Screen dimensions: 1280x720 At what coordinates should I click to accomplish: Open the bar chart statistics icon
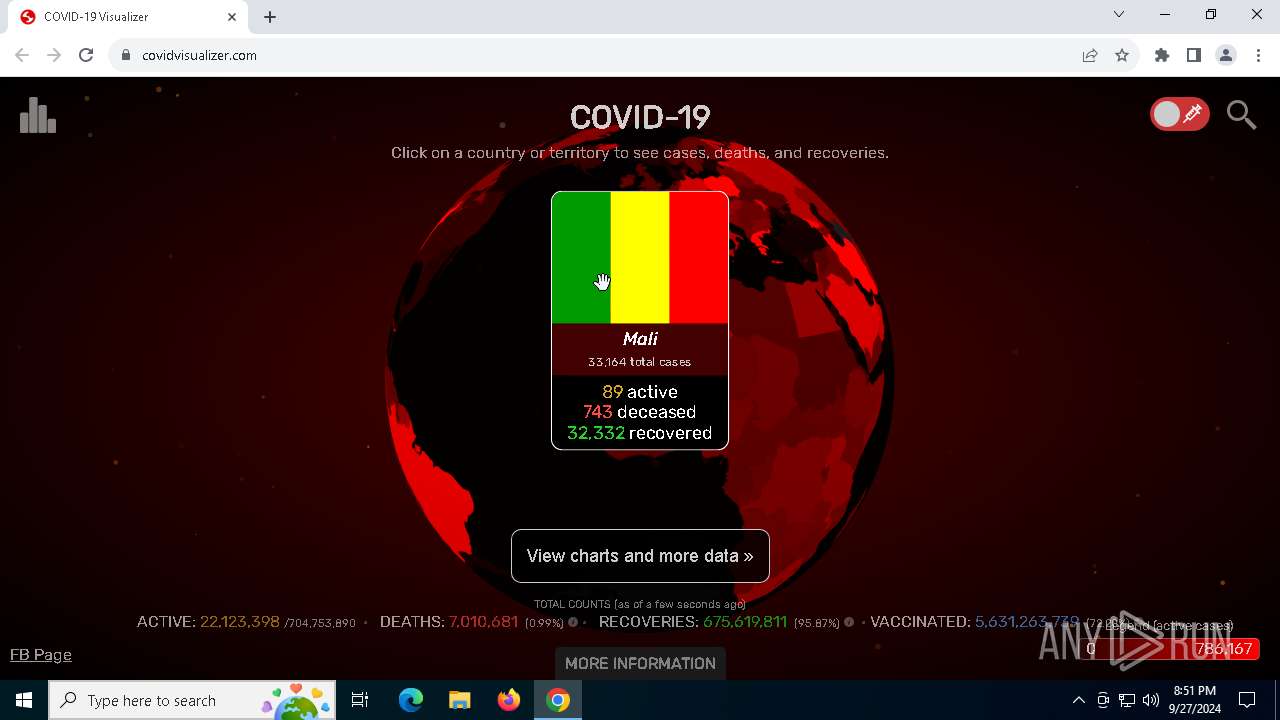point(38,115)
